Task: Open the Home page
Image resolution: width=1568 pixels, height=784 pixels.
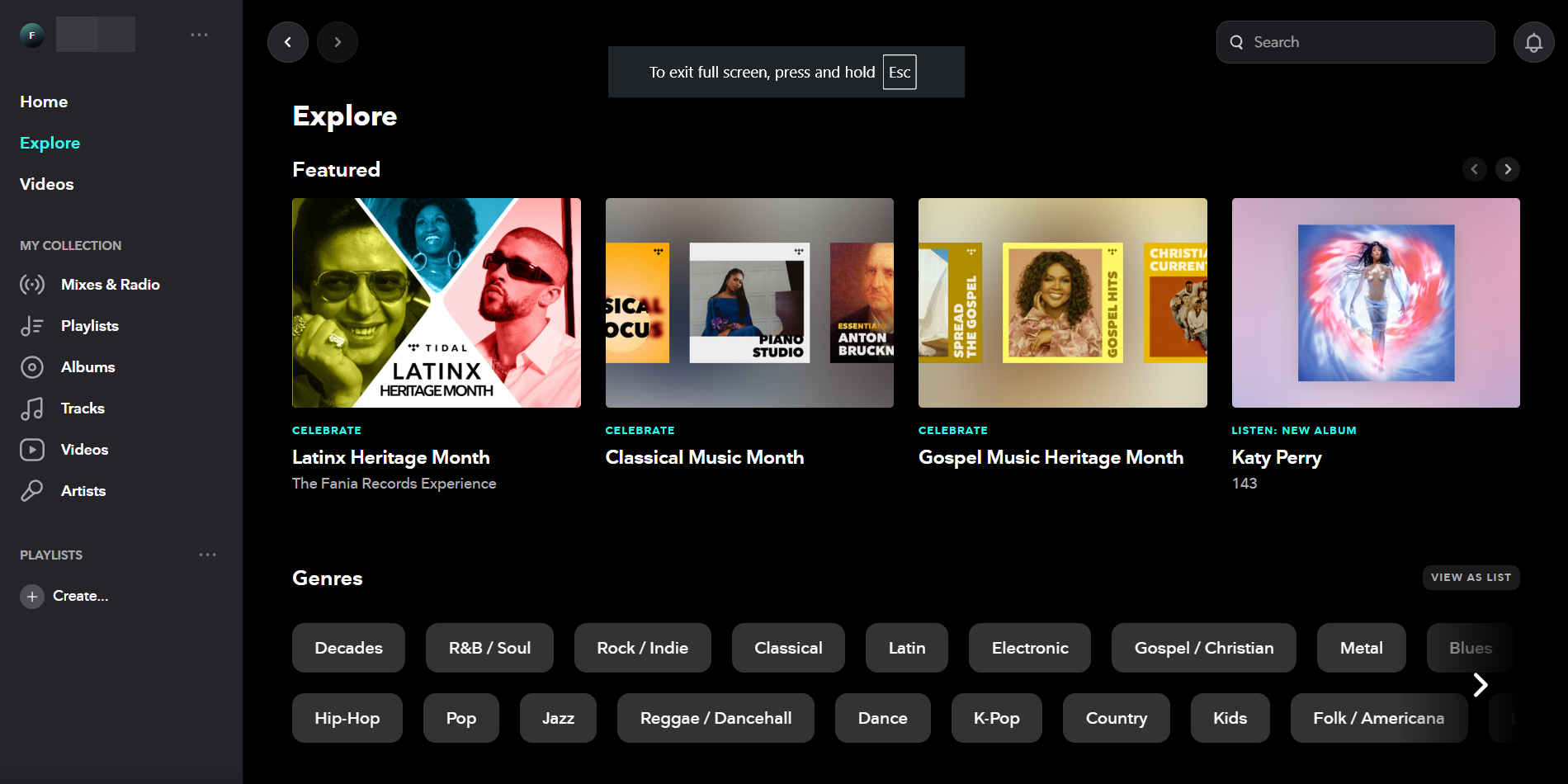Action: (x=44, y=102)
